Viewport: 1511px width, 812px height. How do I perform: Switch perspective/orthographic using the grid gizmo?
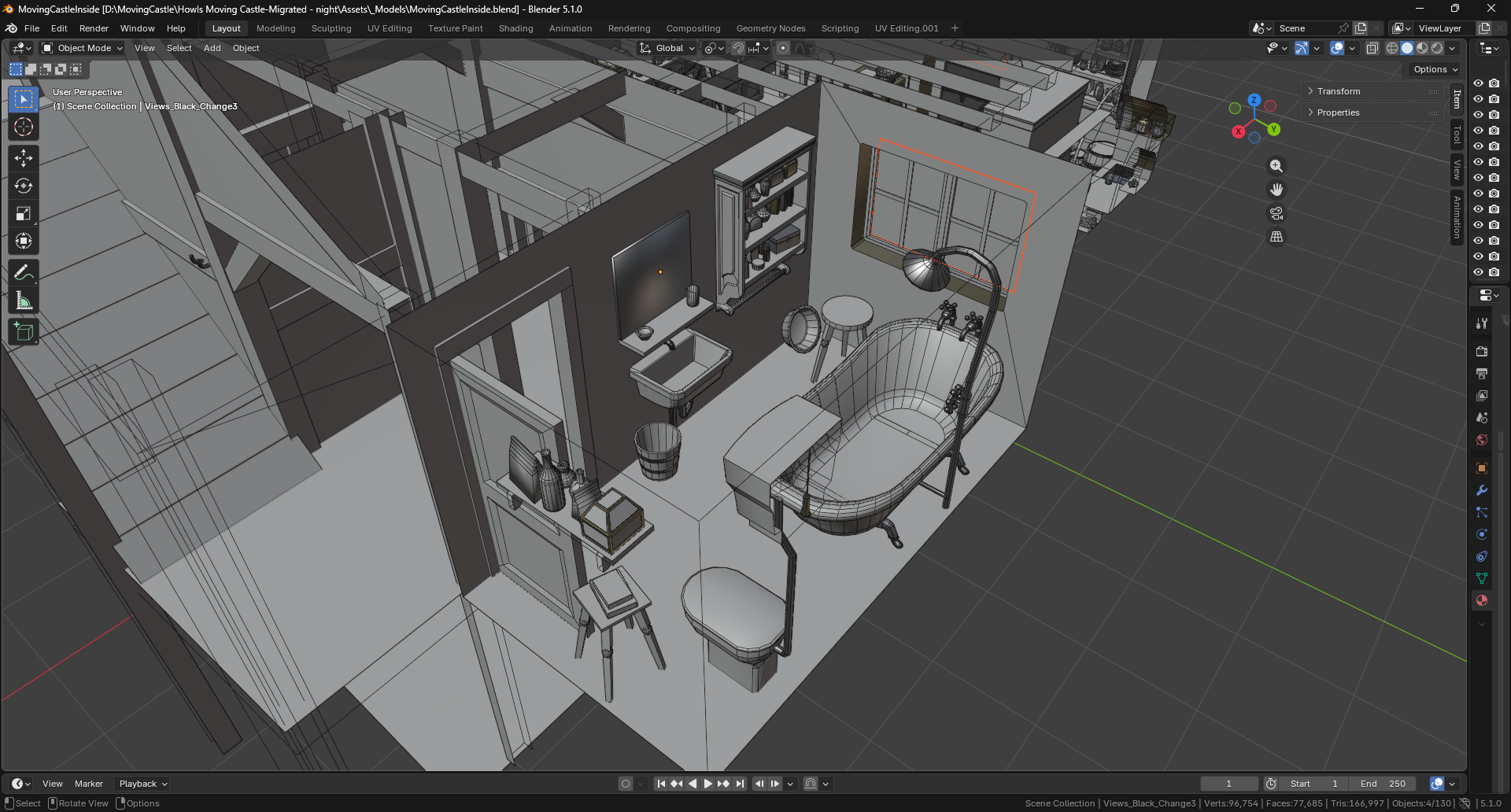(x=1276, y=237)
